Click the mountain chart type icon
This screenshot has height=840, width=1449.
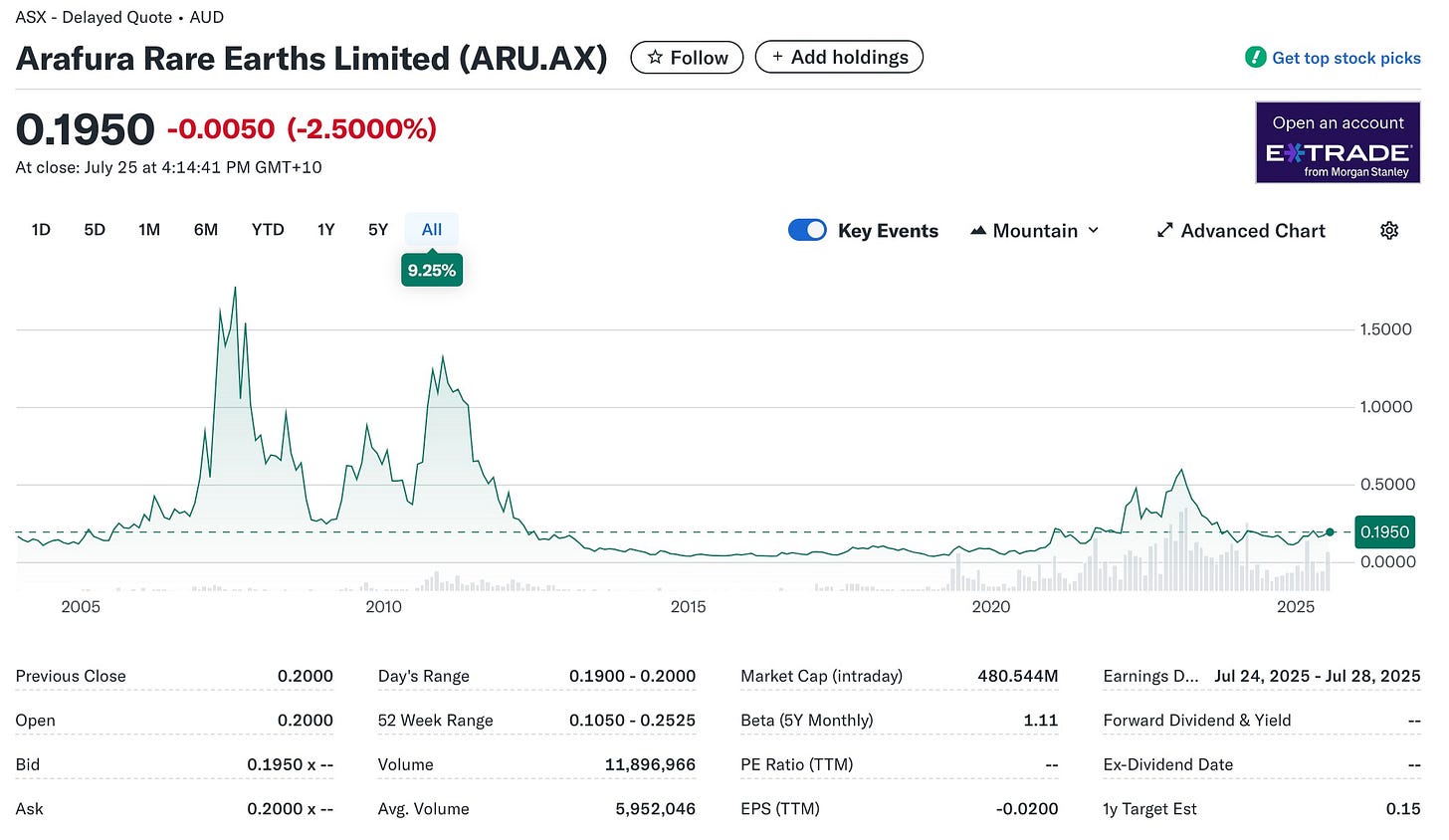[978, 231]
